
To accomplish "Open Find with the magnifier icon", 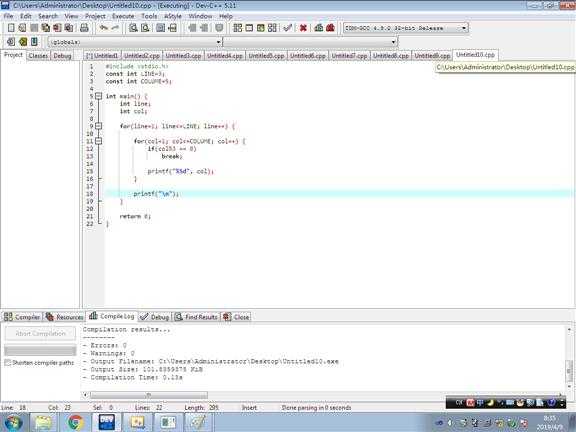I will (x=133, y=28).
